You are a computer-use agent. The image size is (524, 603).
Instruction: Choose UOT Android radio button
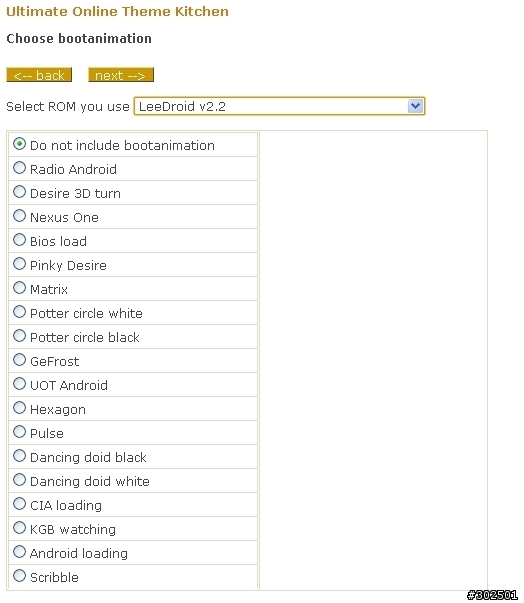pos(19,384)
